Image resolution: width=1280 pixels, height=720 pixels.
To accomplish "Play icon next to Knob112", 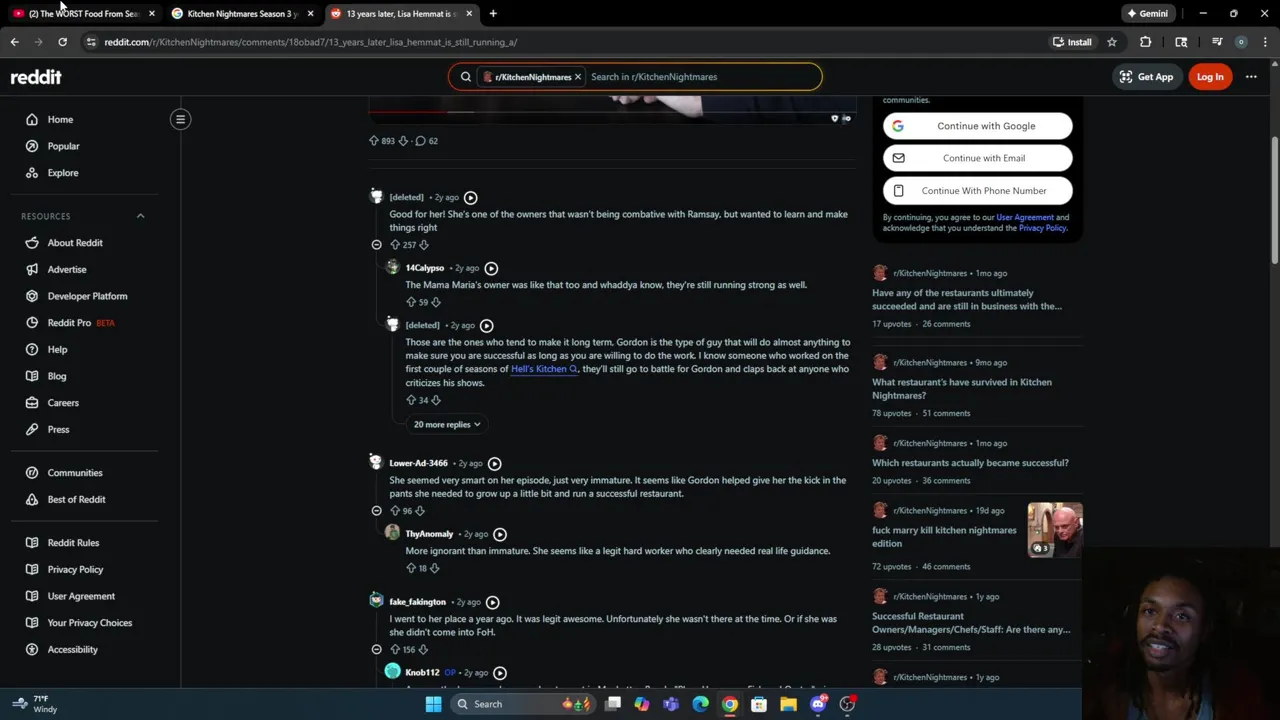I will 500,673.
